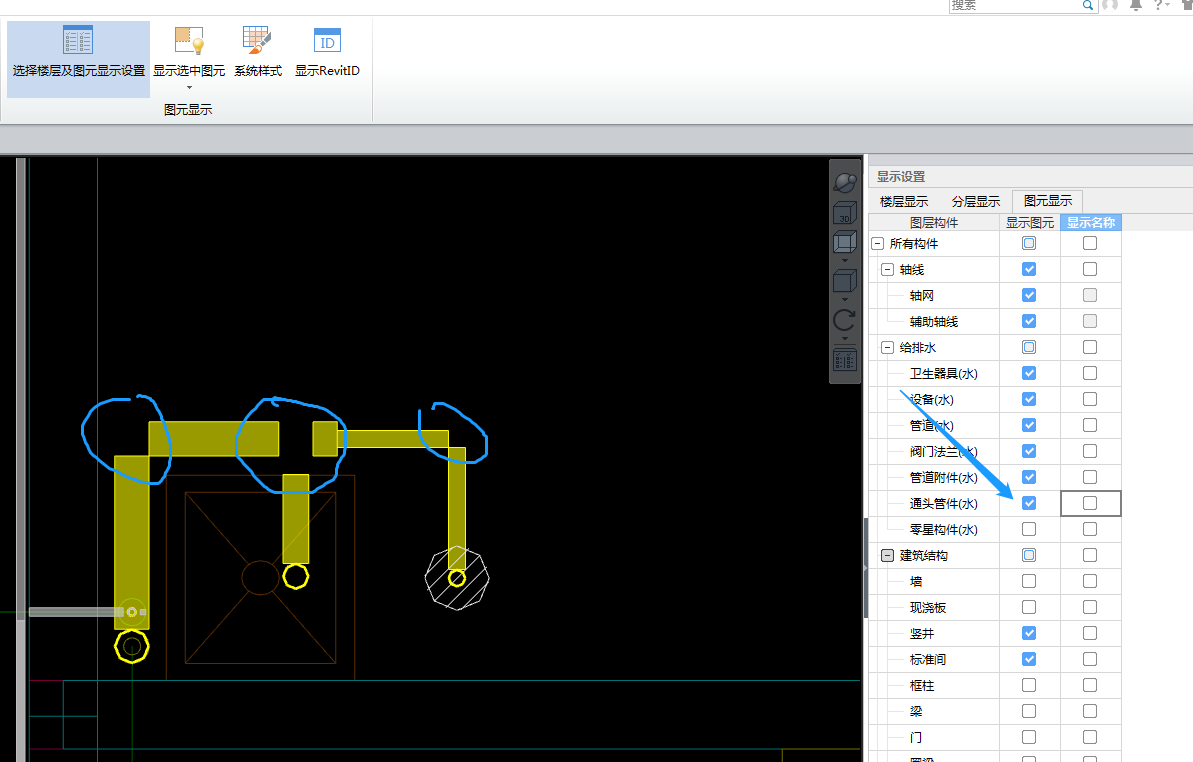Click the display panel collapse handle
The image size is (1193, 762).
click(x=866, y=567)
